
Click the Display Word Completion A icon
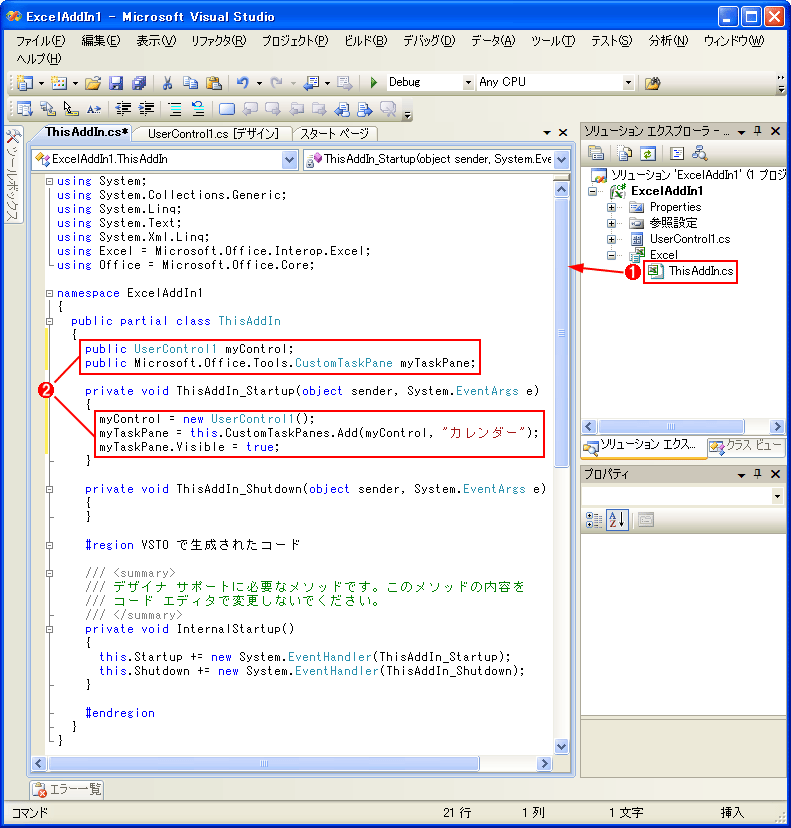[x=93, y=109]
